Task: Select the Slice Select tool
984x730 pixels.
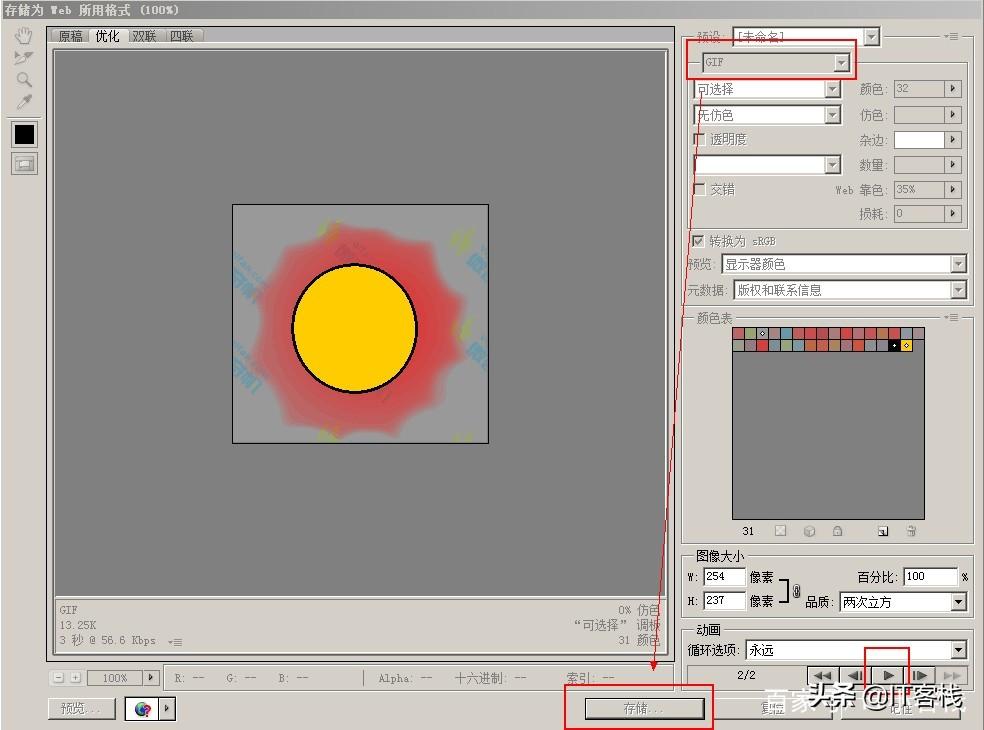Action: (24, 58)
